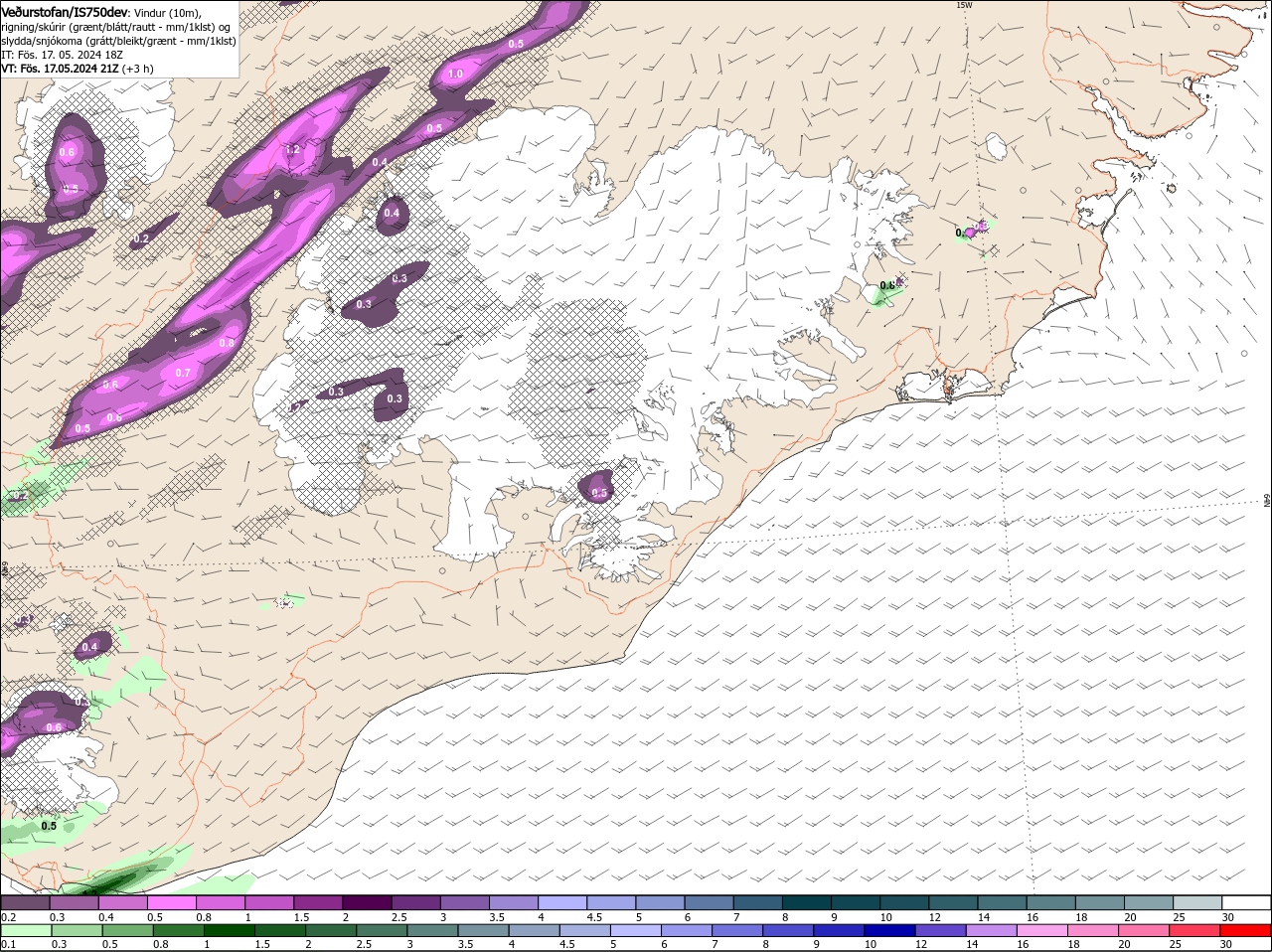Select the pink snow-scale swatch starting at 0.5
Screen dimensions: 1272x952
coord(171,902)
